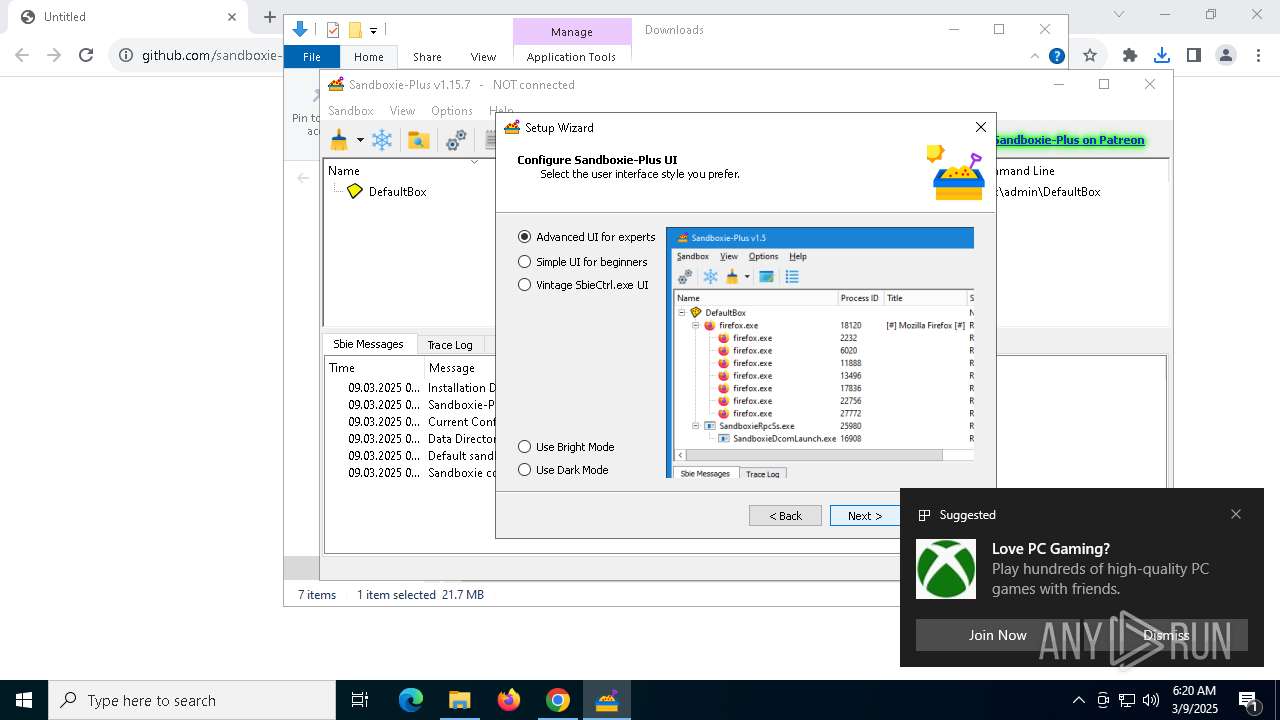Select Advanced UI for experts option
The image size is (1280, 720).
coord(586,237)
